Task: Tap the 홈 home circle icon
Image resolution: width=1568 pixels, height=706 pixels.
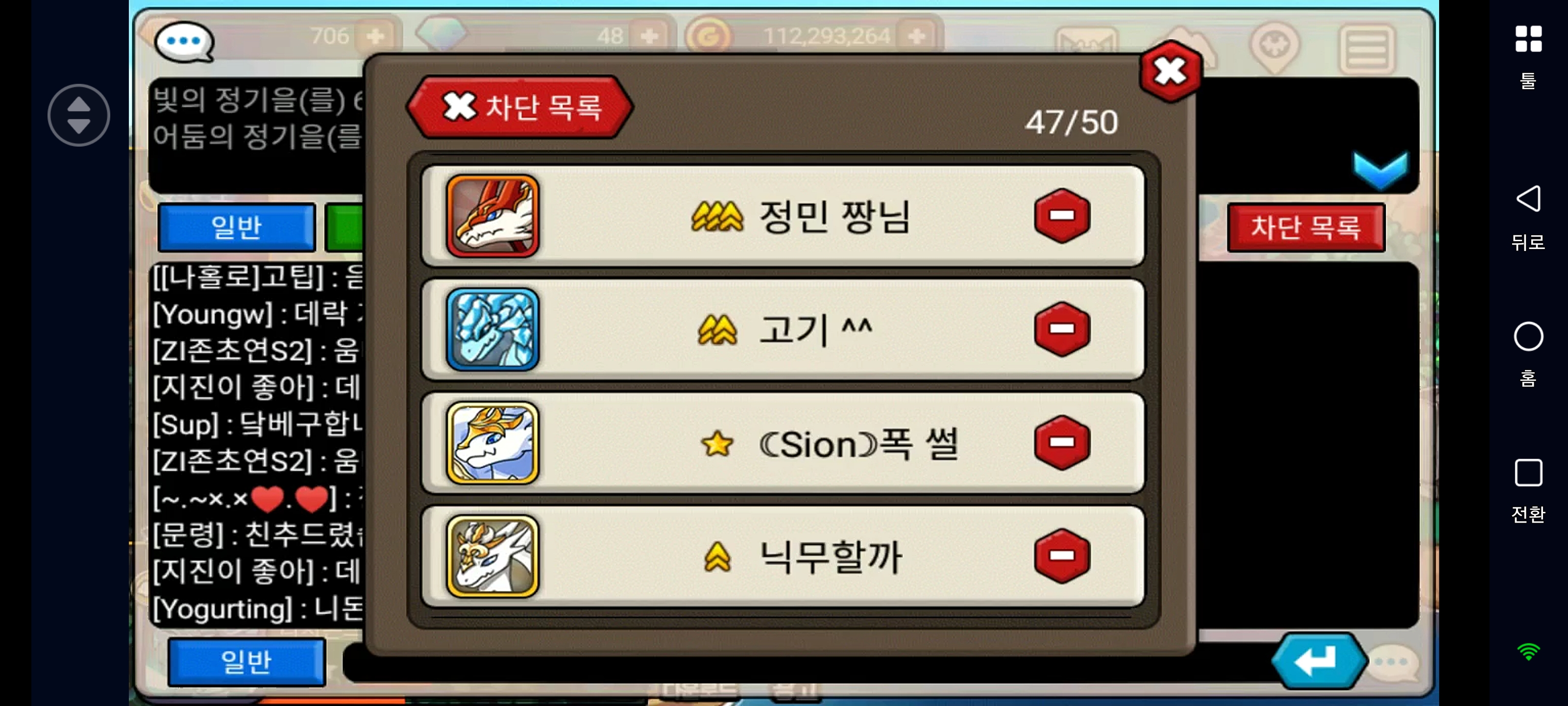Action: (x=1528, y=353)
